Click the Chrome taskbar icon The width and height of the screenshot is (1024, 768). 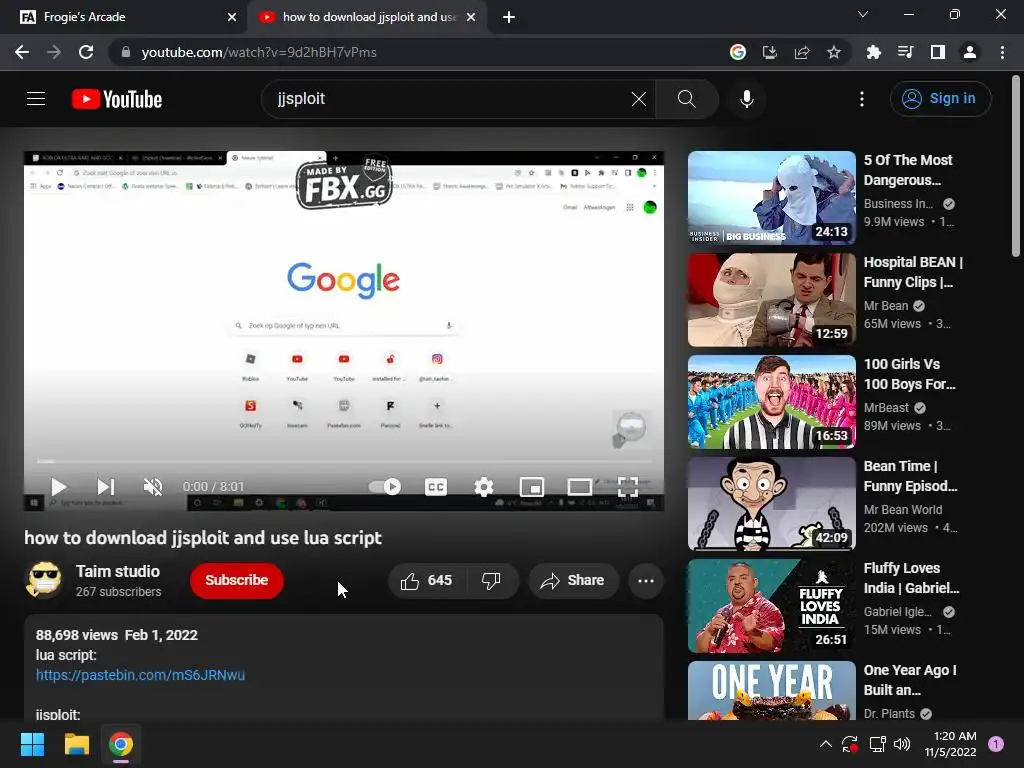pyautogui.click(x=121, y=744)
